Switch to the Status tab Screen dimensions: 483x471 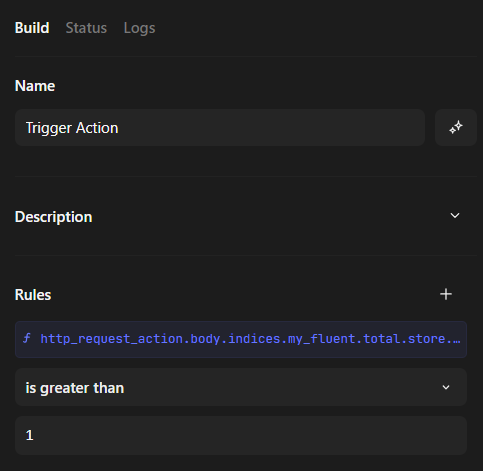(x=86, y=28)
